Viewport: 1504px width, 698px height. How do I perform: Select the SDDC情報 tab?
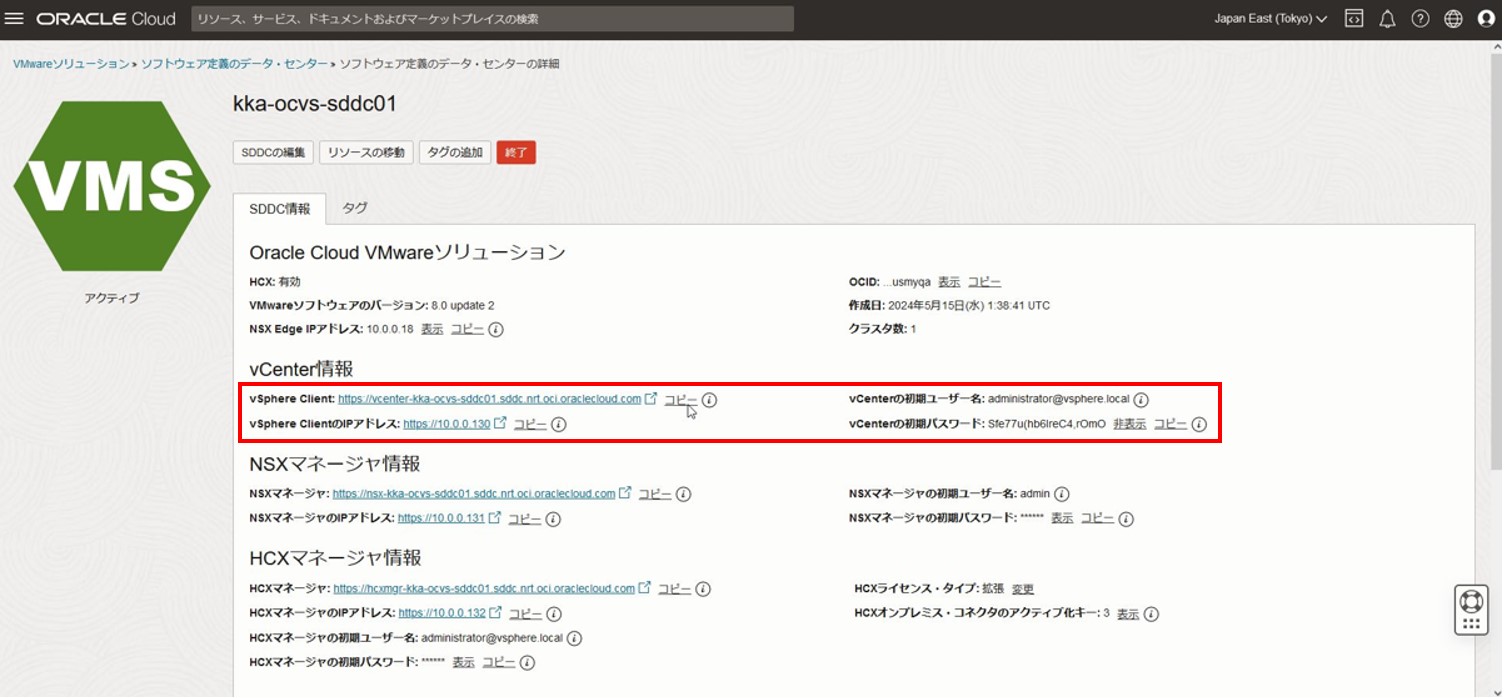pos(280,209)
